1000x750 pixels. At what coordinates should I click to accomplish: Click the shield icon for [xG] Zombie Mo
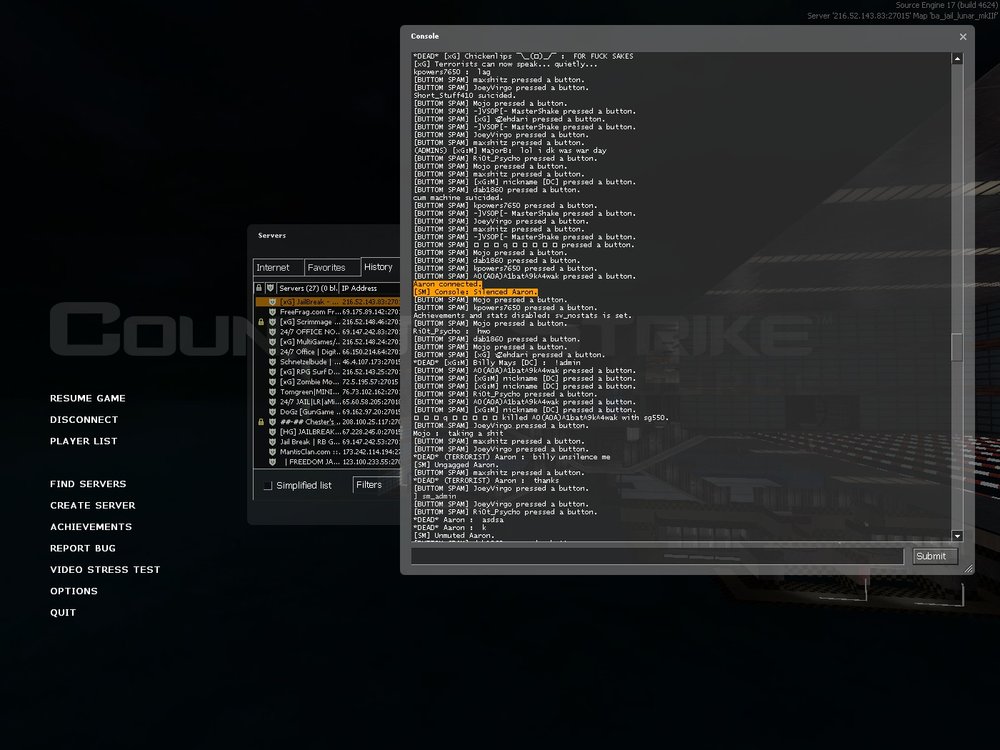(x=272, y=381)
